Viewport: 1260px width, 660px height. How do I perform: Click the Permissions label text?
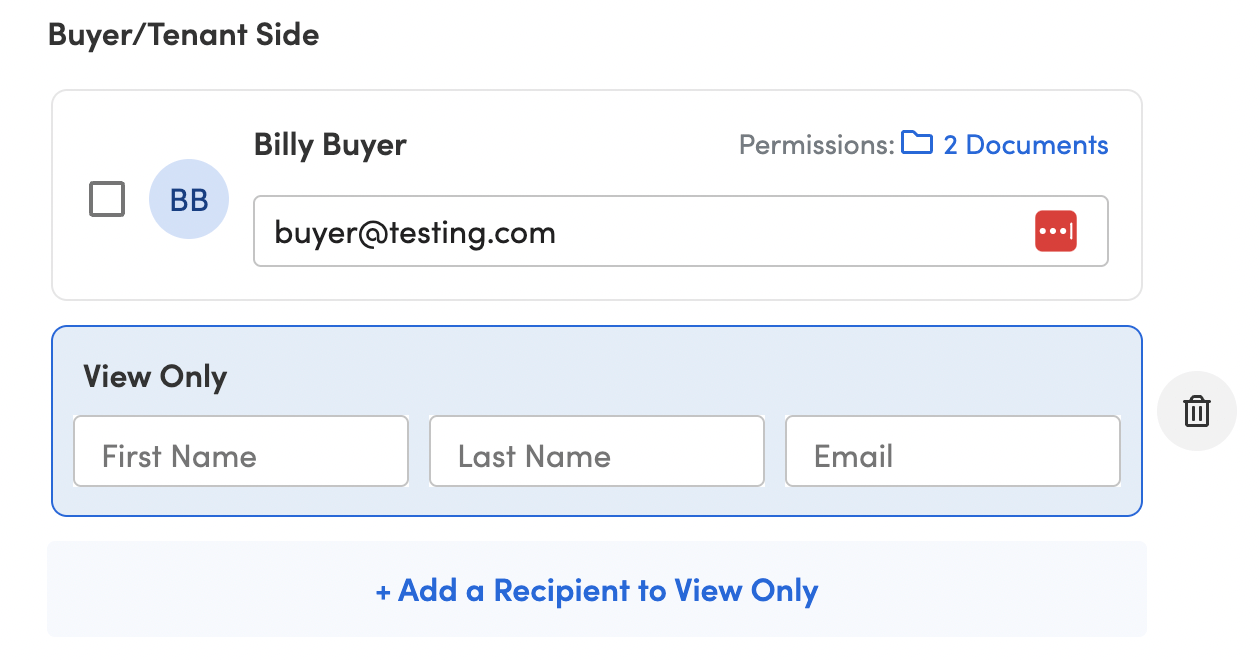[816, 145]
